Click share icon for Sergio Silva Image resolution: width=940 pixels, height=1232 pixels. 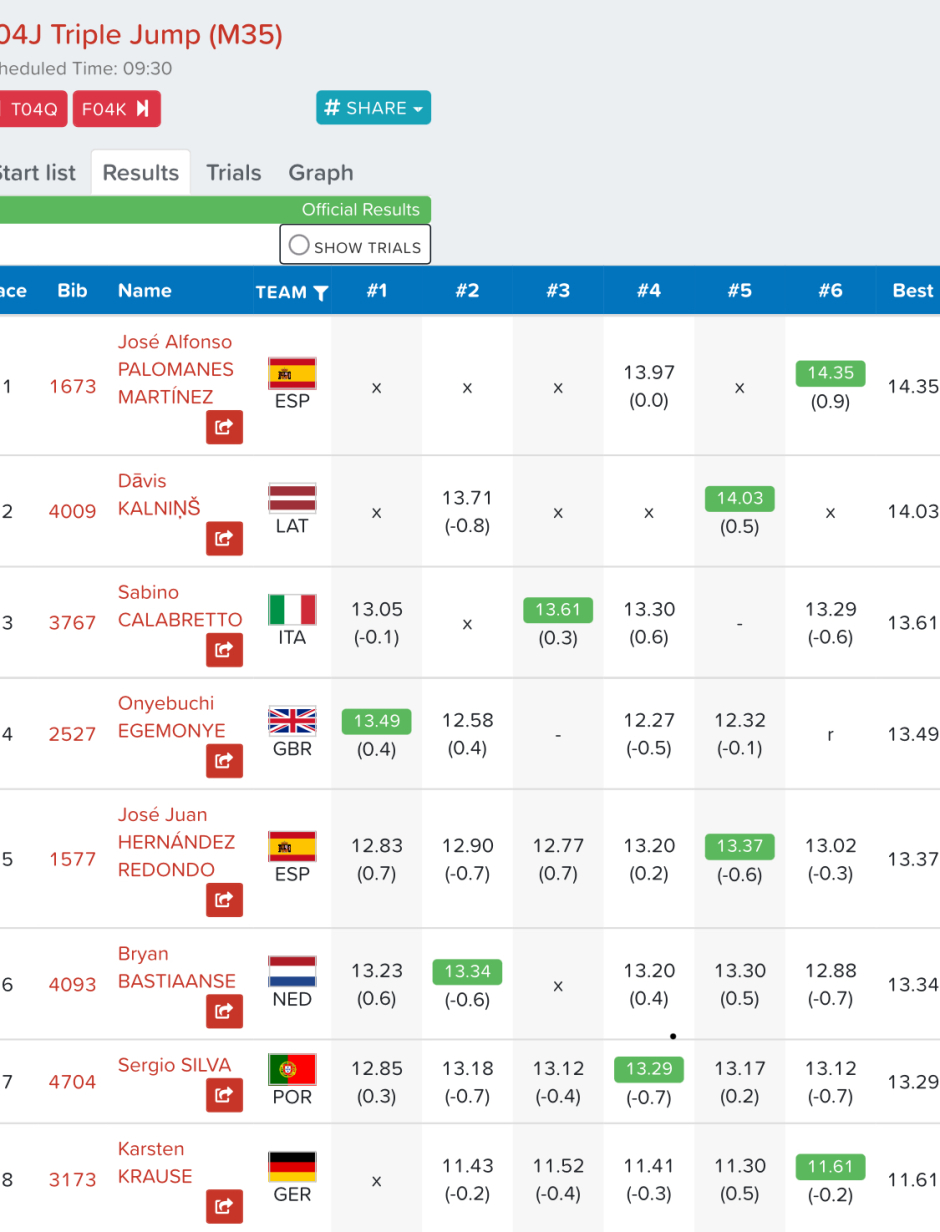pos(224,1095)
